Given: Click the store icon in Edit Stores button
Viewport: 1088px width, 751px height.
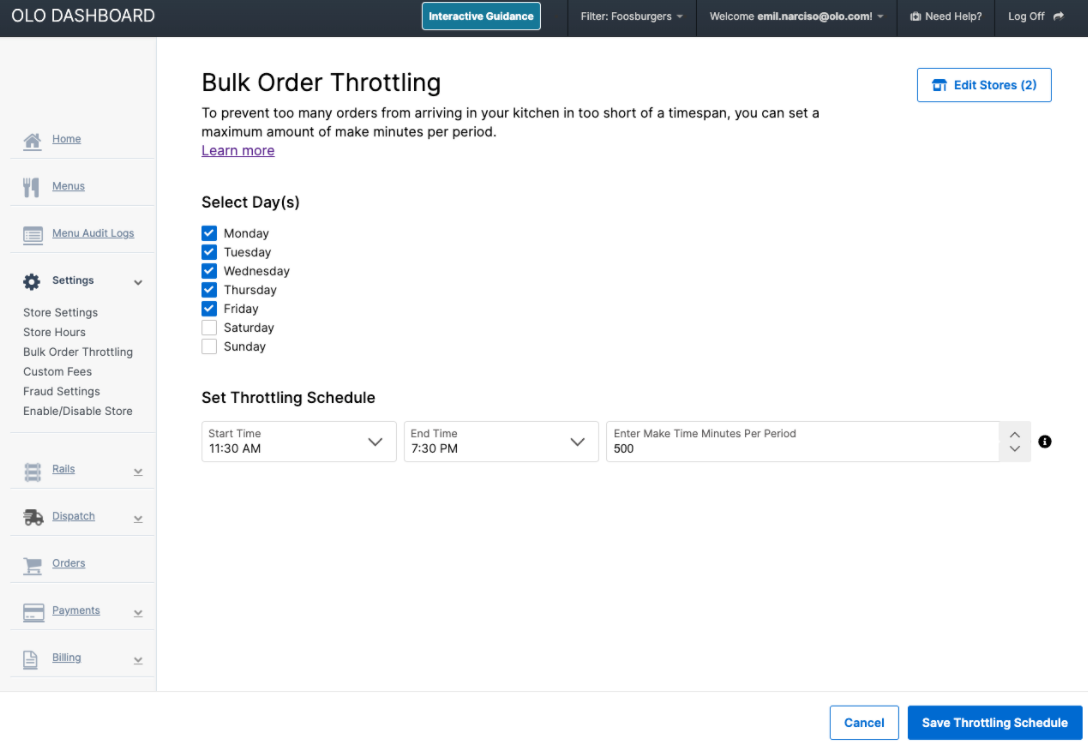Looking at the screenshot, I should (939, 85).
